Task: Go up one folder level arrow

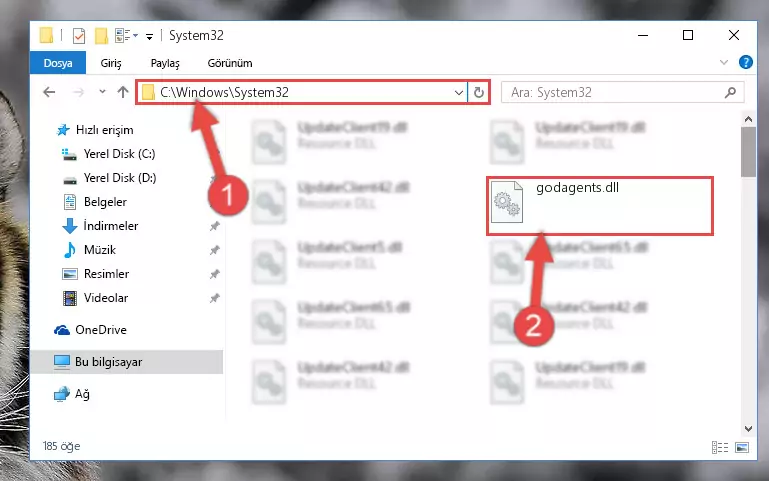Action: pos(123,92)
